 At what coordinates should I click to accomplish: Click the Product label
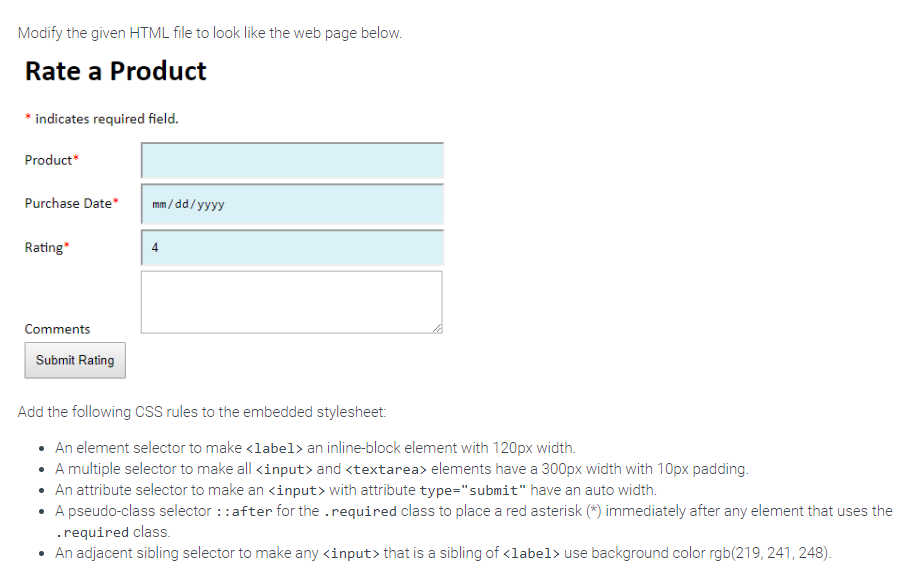coord(48,160)
